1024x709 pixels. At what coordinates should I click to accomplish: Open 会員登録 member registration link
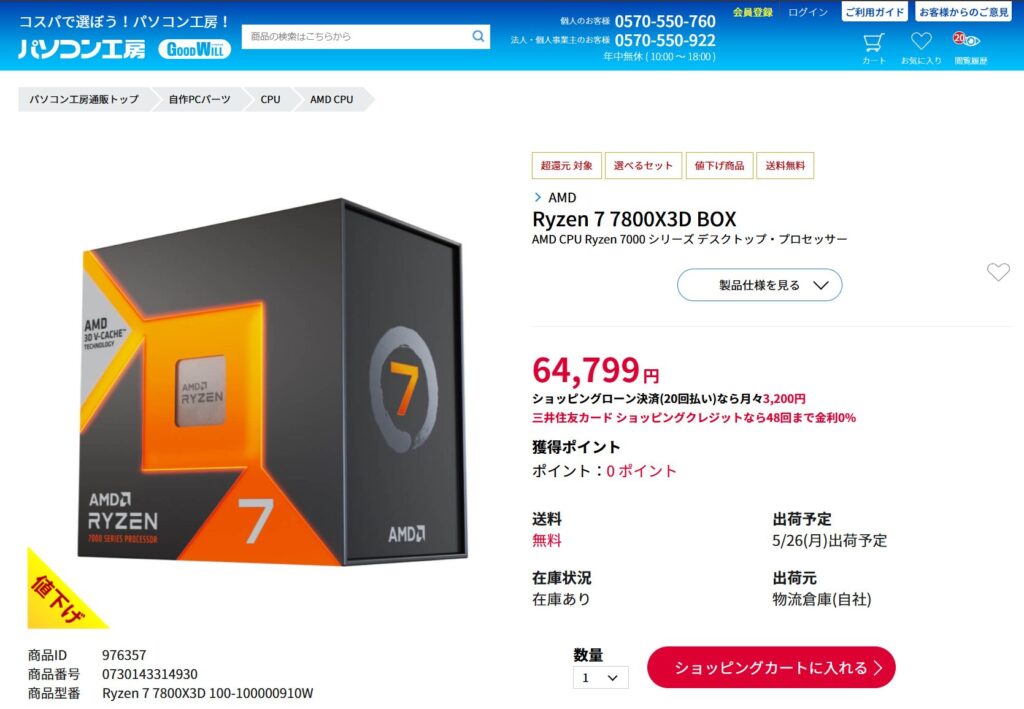752,12
